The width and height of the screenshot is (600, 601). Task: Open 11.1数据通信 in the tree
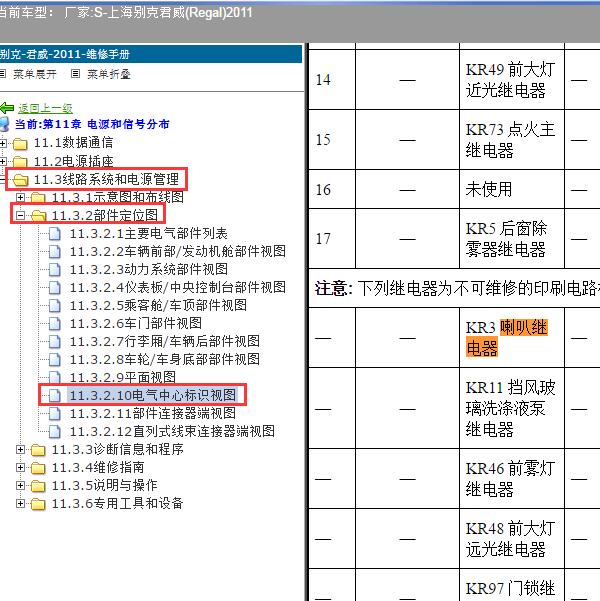tap(73, 143)
